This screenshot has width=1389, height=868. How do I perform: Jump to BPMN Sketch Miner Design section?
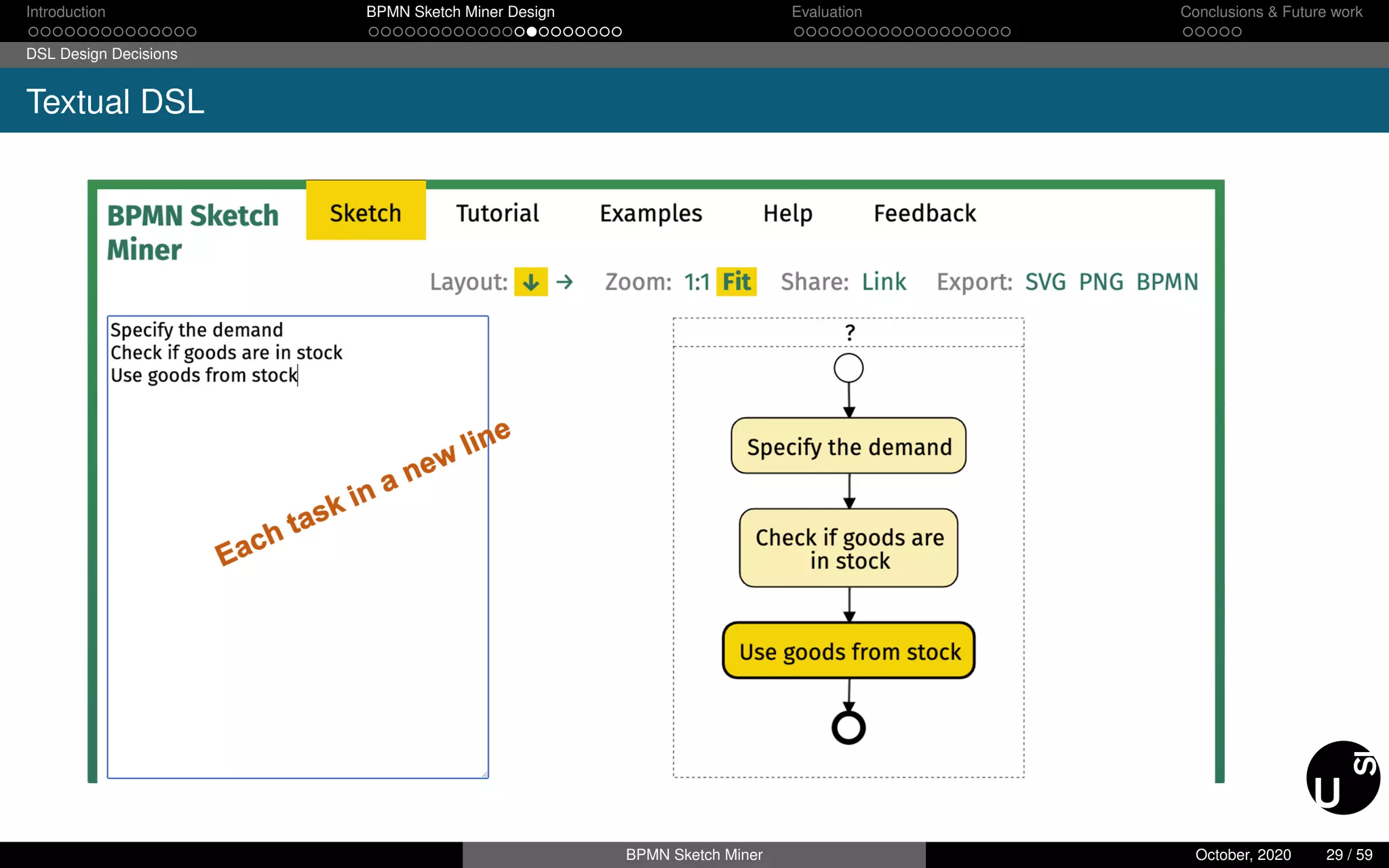click(461, 12)
